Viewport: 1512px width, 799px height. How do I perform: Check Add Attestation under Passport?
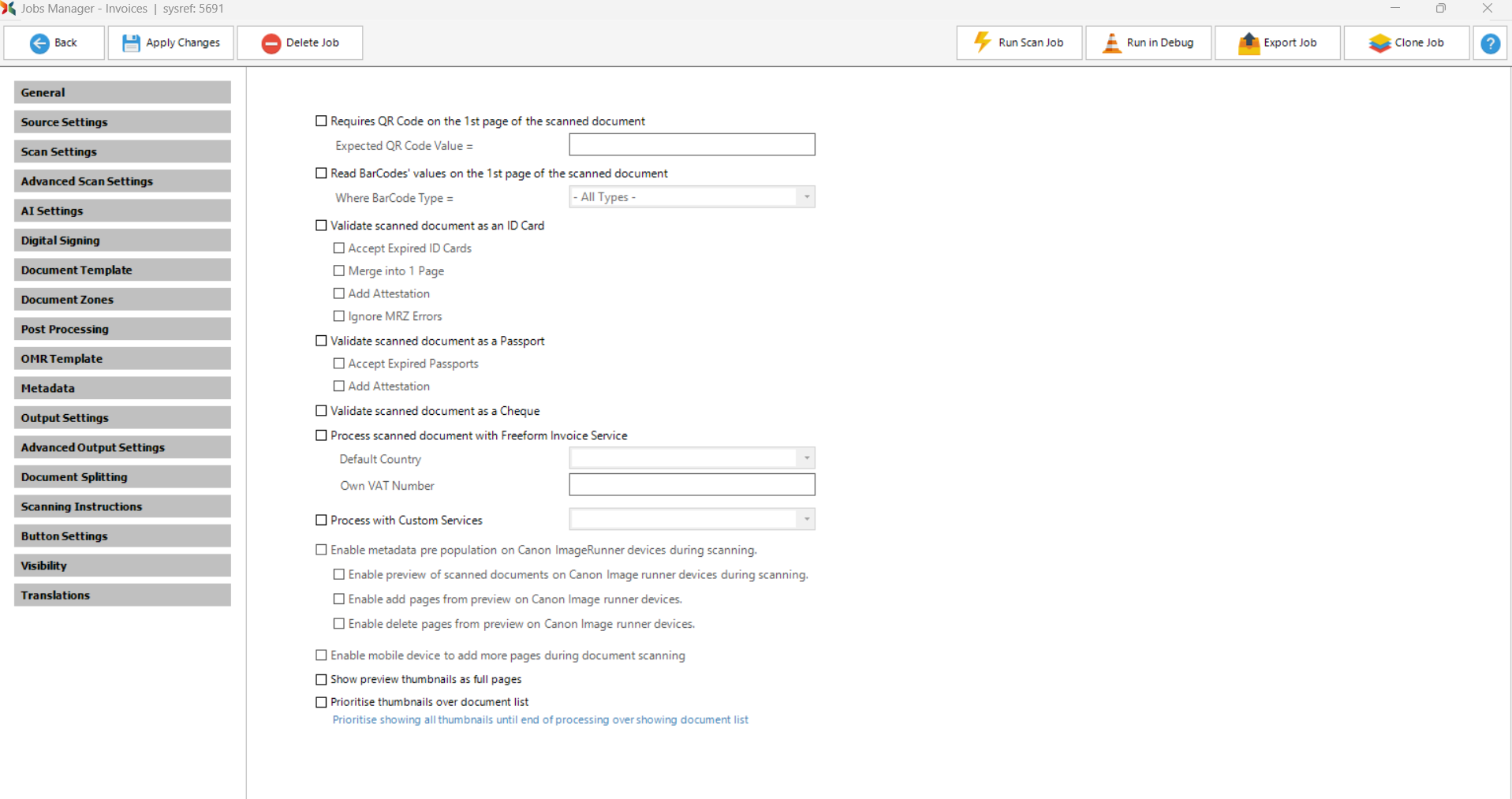click(339, 386)
